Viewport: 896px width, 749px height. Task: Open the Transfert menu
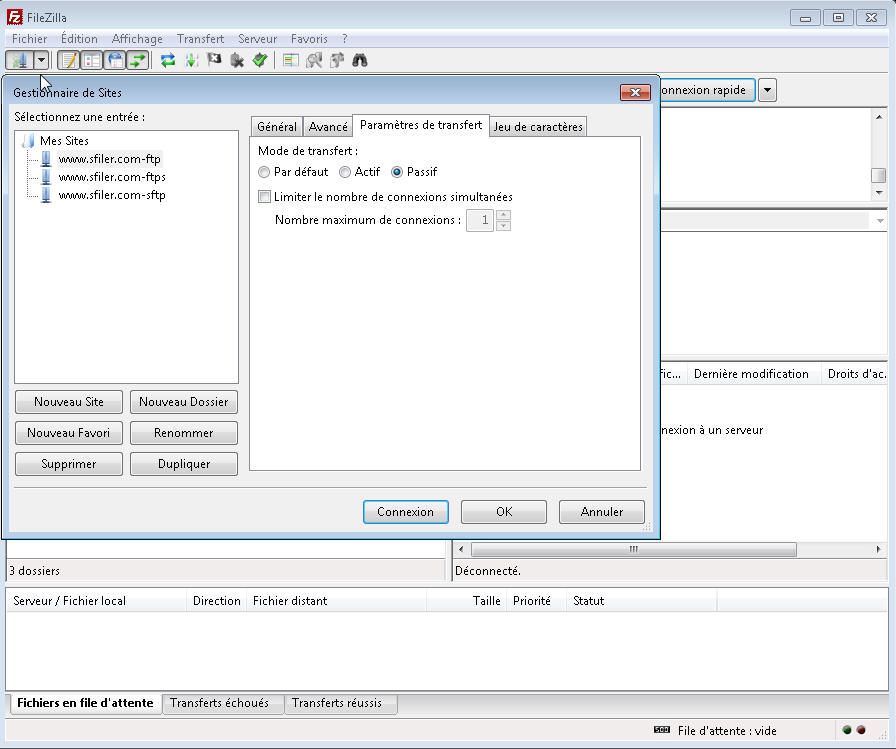tap(201, 39)
